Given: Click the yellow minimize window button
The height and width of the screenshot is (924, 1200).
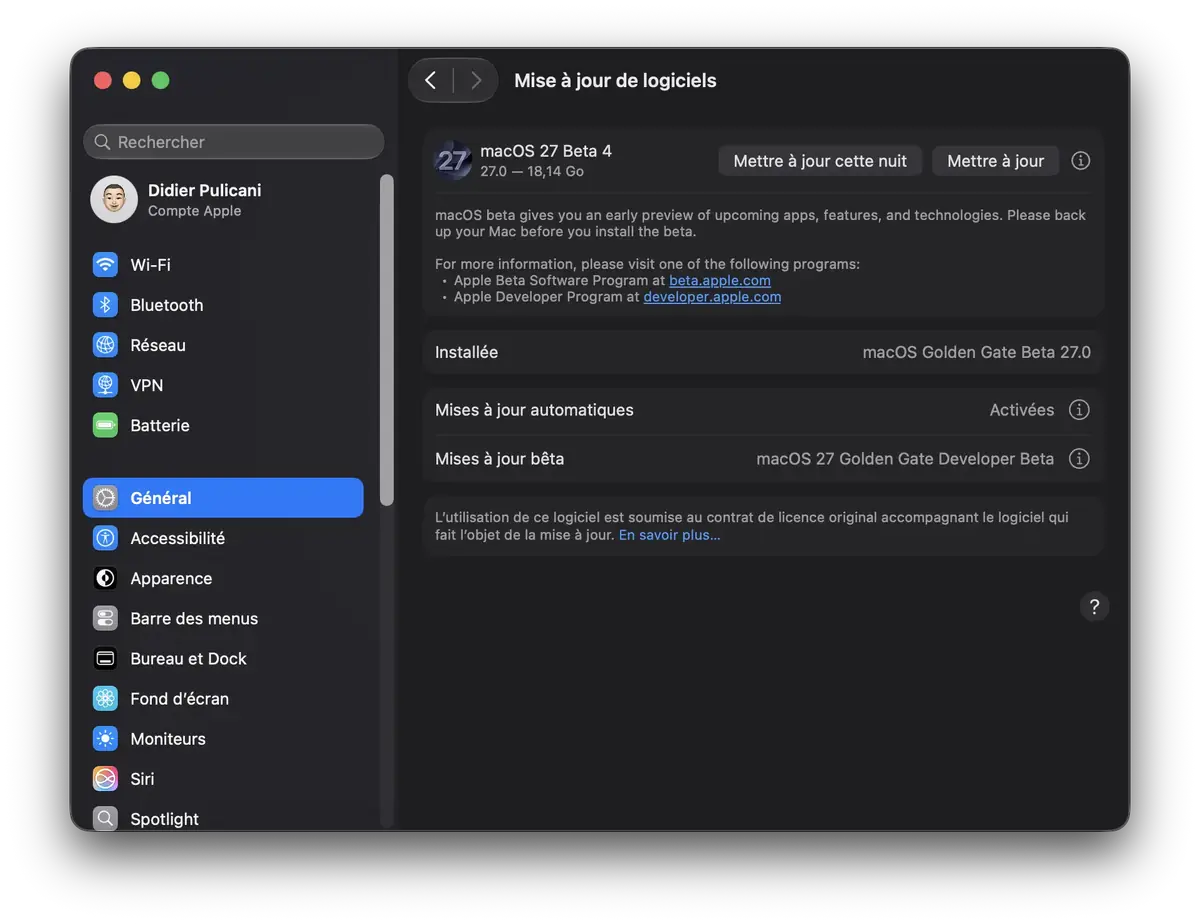Looking at the screenshot, I should click(131, 80).
